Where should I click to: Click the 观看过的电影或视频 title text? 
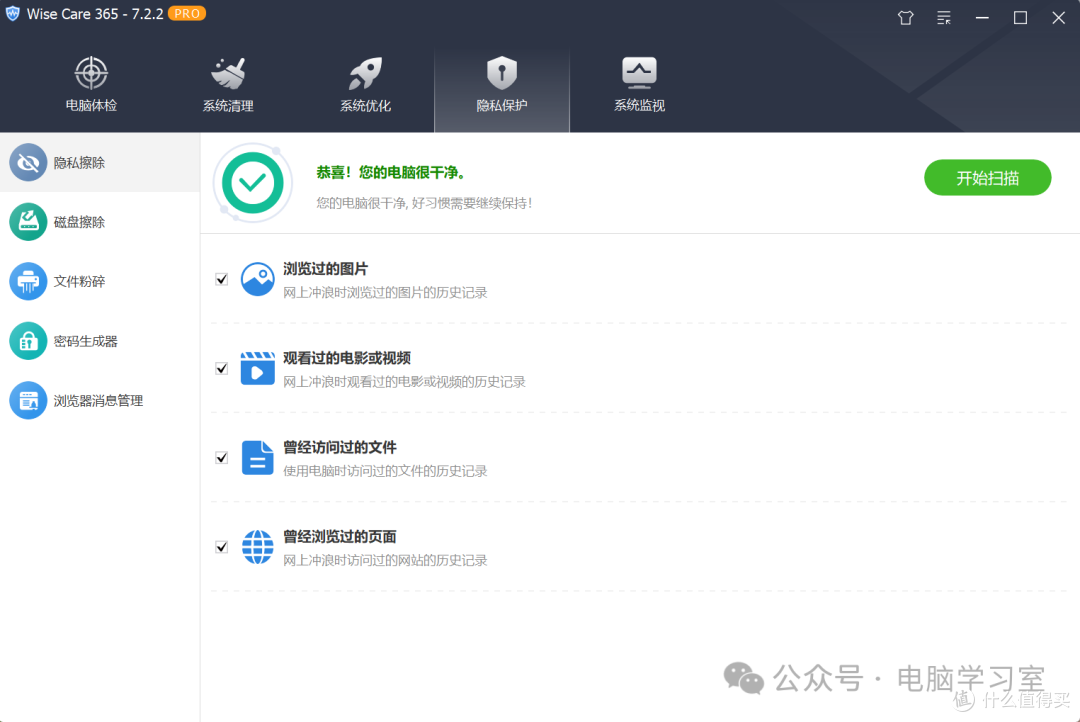coord(346,358)
